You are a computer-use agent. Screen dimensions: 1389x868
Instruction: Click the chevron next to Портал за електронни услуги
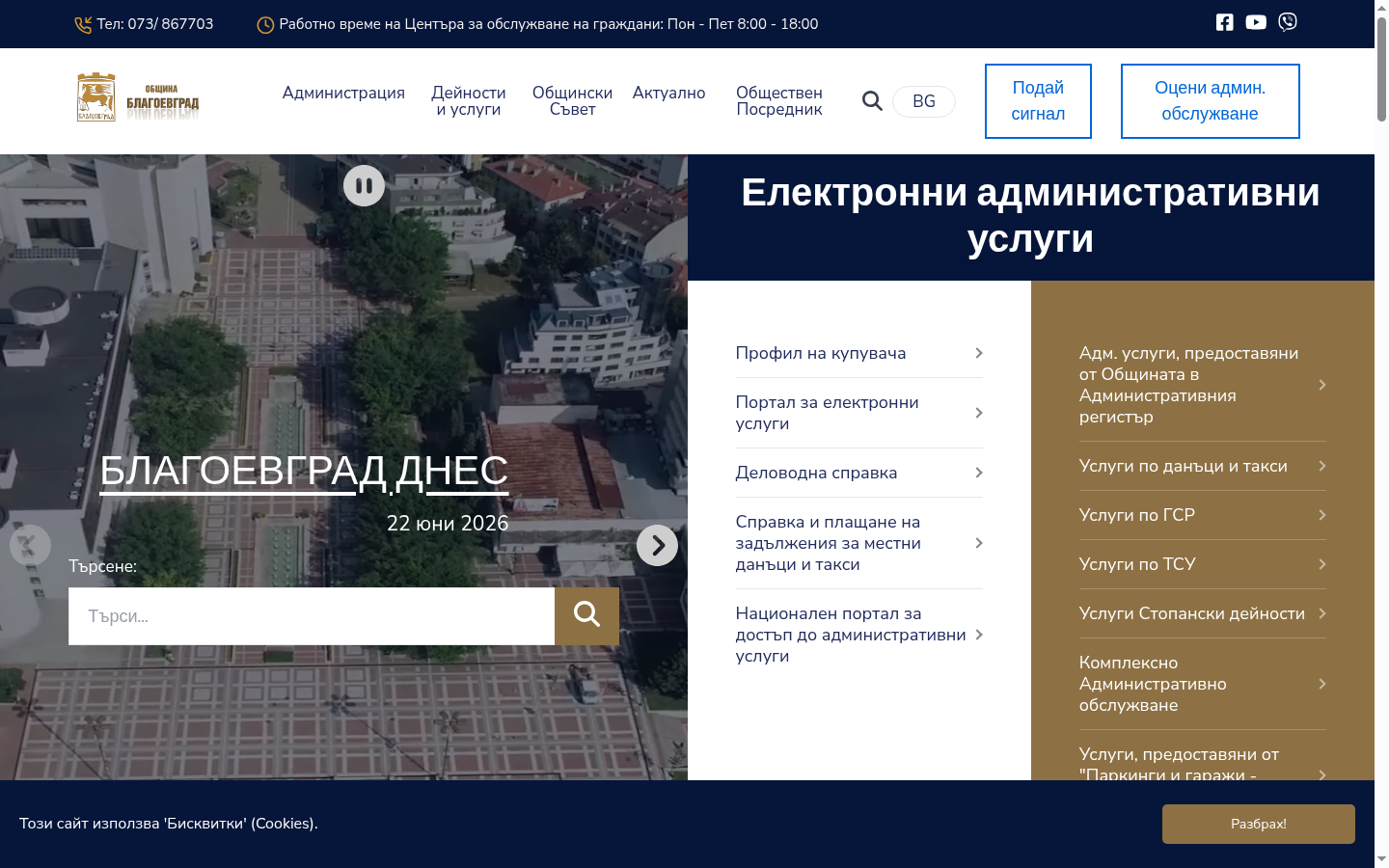(x=978, y=413)
